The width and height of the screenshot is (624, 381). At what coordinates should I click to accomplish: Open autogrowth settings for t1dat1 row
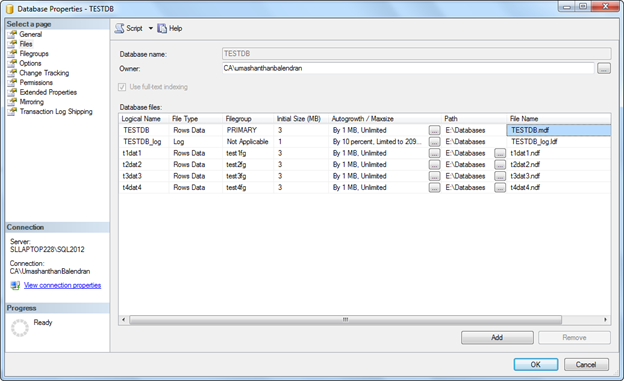[435, 153]
